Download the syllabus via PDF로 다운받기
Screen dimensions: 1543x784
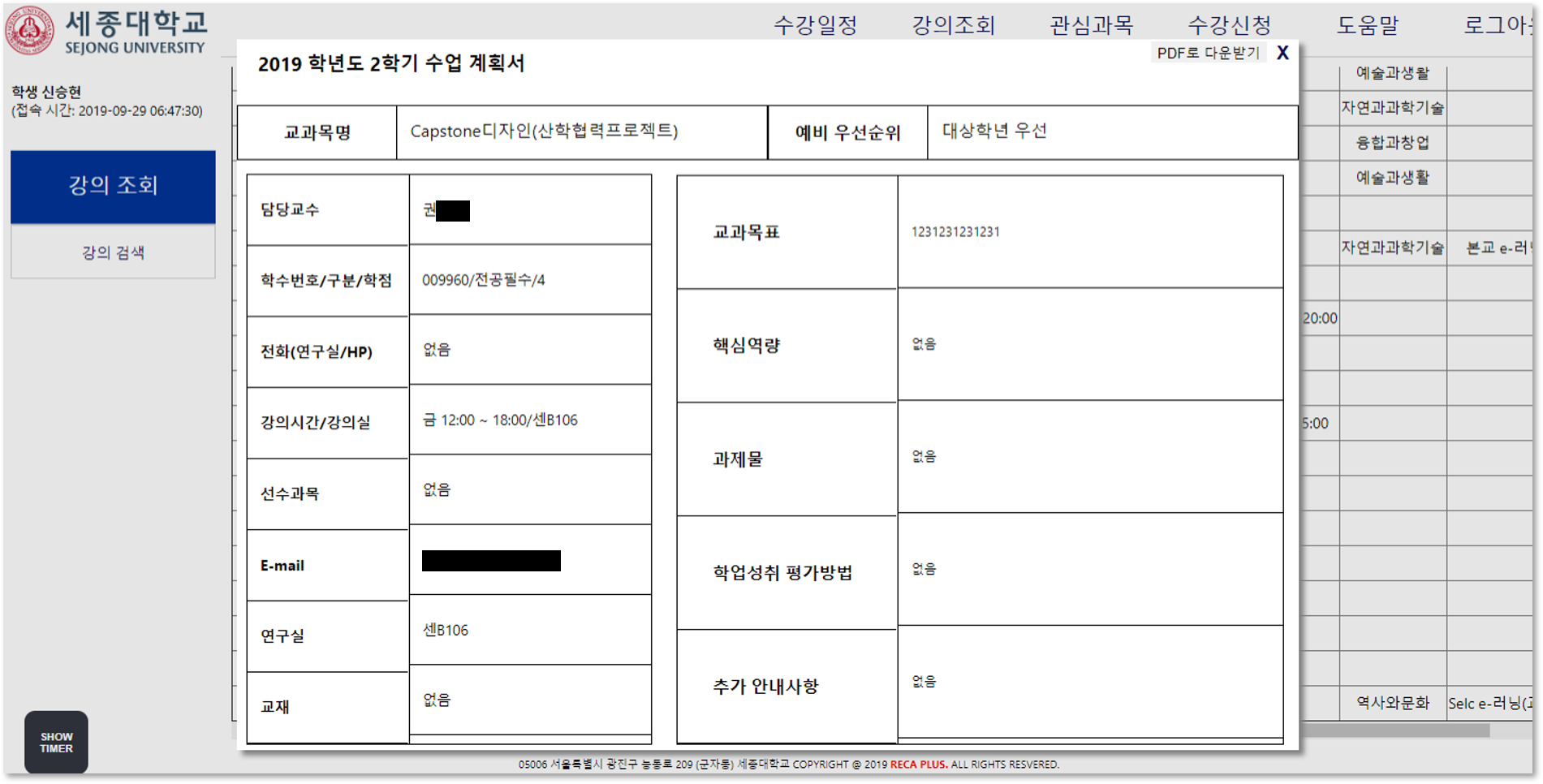click(1208, 53)
